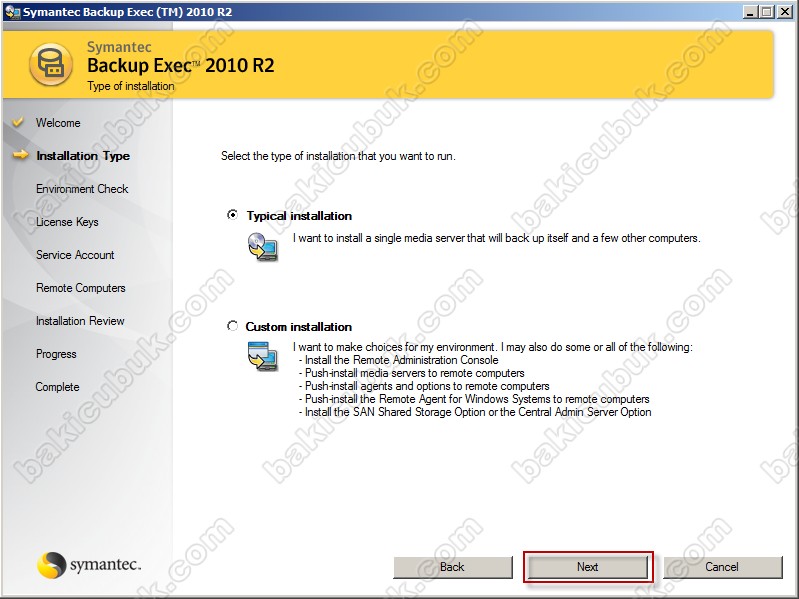Click 'Push-install the Remote Agent for Windows' line
Screen dimensions: 799x599
tap(474, 399)
